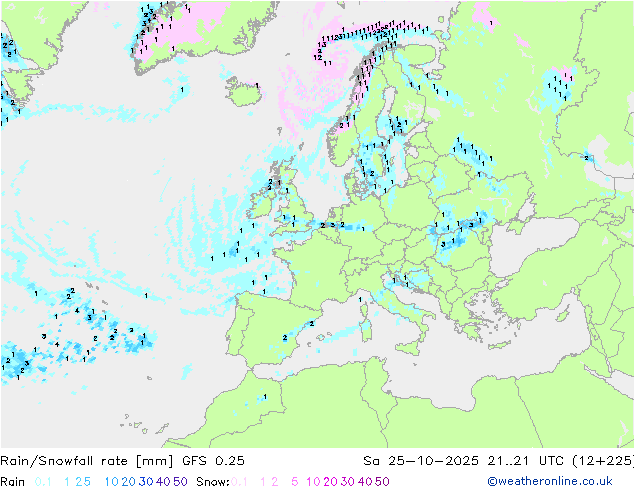Viewport: 634px width, 490px height.
Task: Click the "Rain" legend label
Action: pos(13,482)
